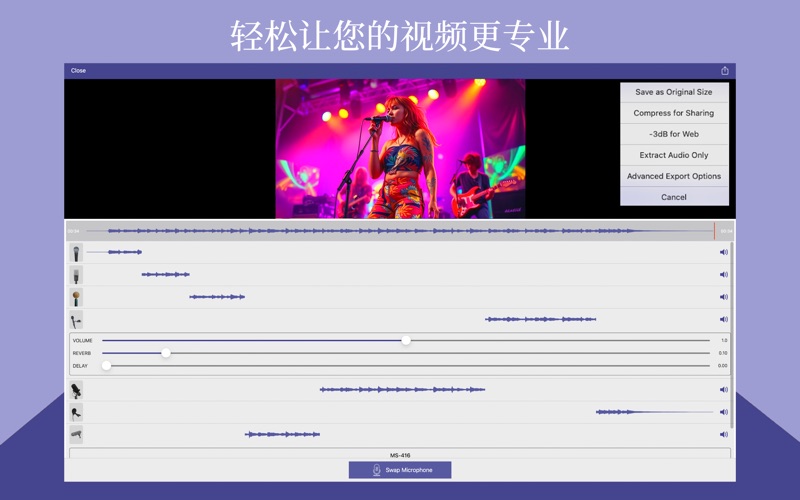
Task: Click the volume value 1.0
Action: point(724,340)
